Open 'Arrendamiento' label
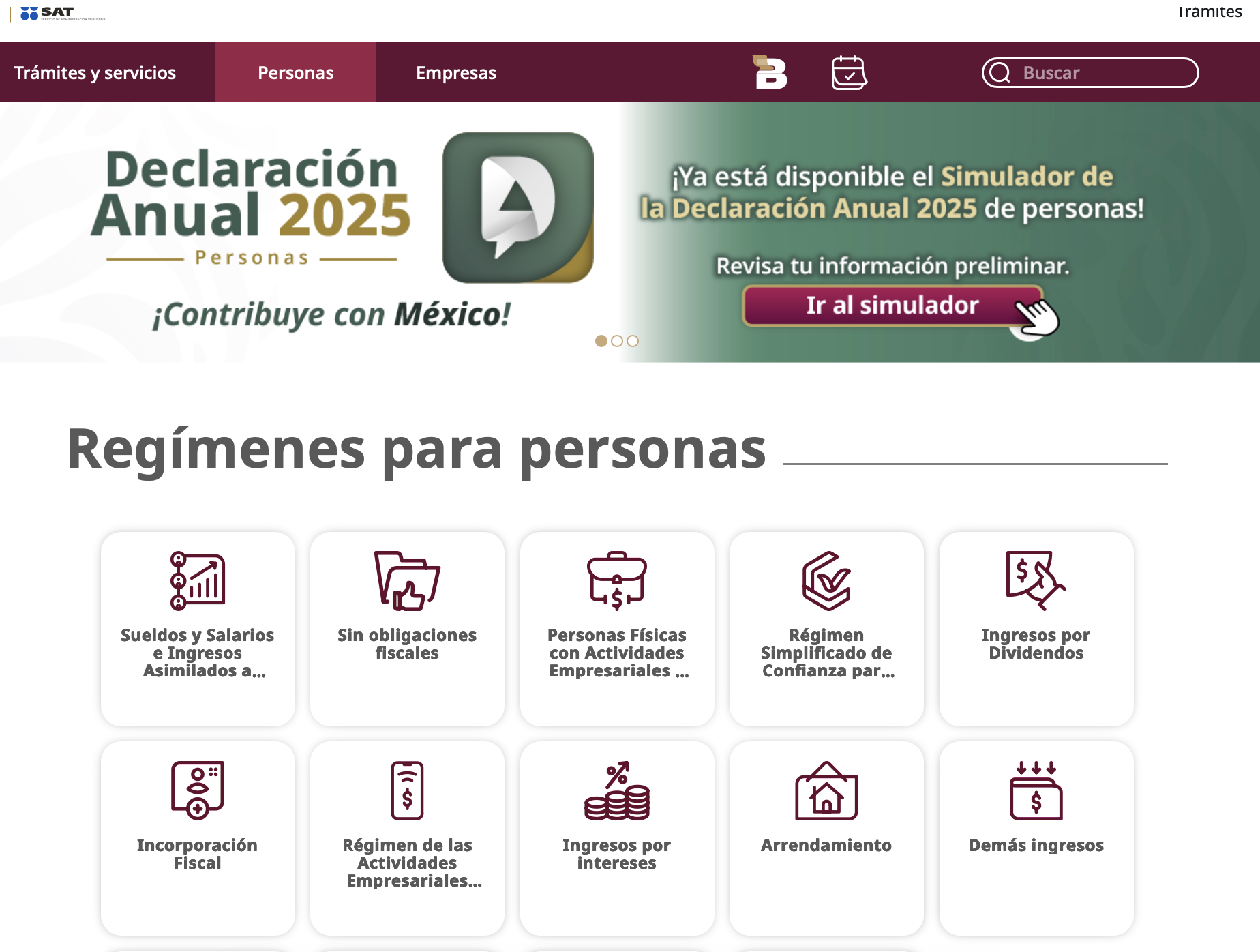 (x=826, y=845)
